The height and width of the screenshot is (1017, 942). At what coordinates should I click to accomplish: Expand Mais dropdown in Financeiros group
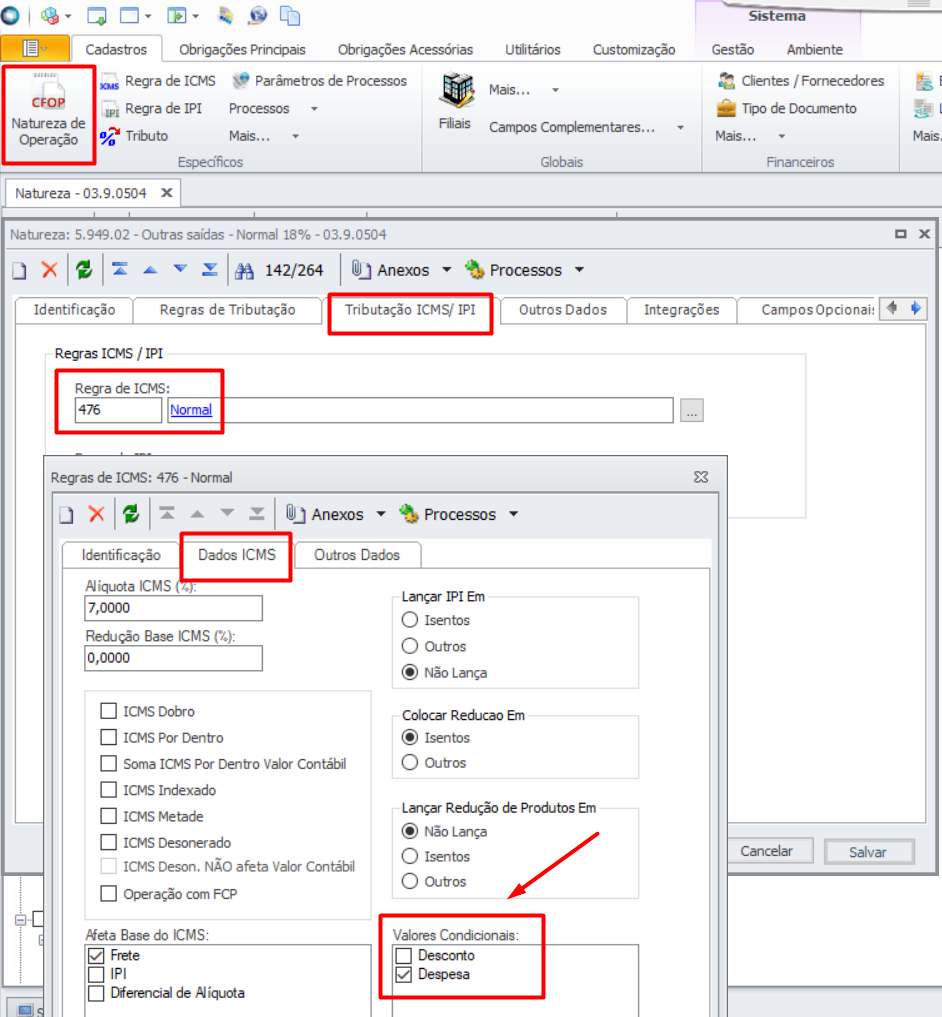tap(782, 136)
